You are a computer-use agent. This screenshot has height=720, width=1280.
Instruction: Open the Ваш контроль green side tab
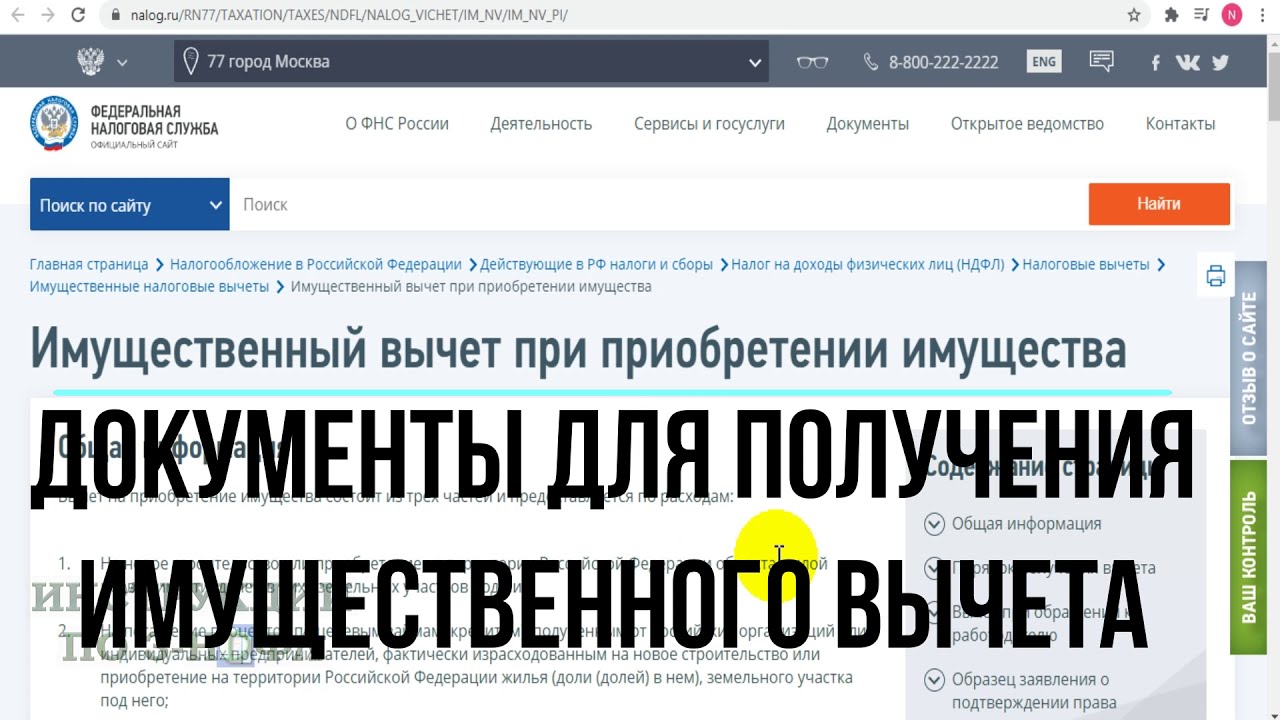1248,557
